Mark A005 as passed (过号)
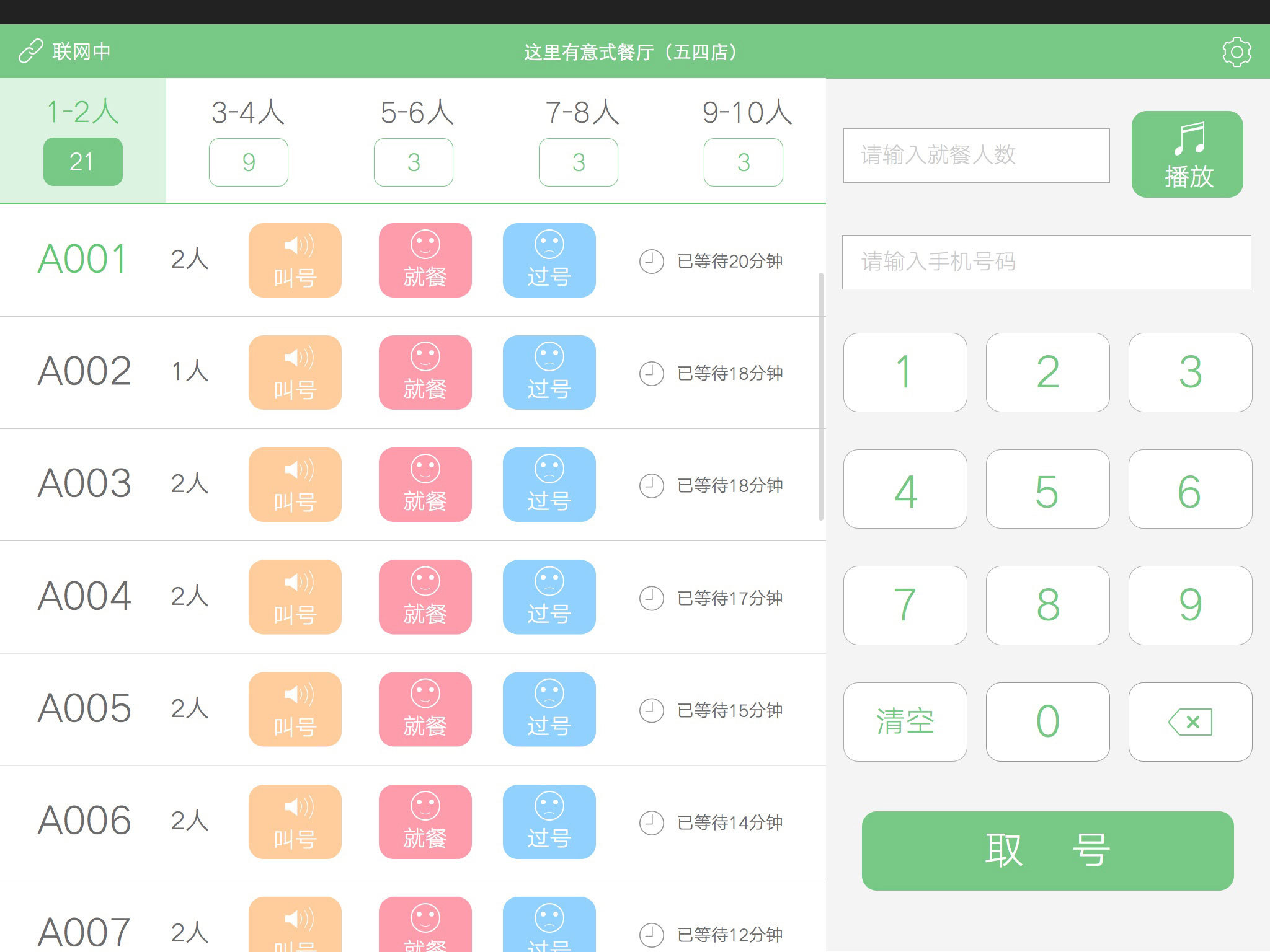The height and width of the screenshot is (952, 1270). pos(549,709)
